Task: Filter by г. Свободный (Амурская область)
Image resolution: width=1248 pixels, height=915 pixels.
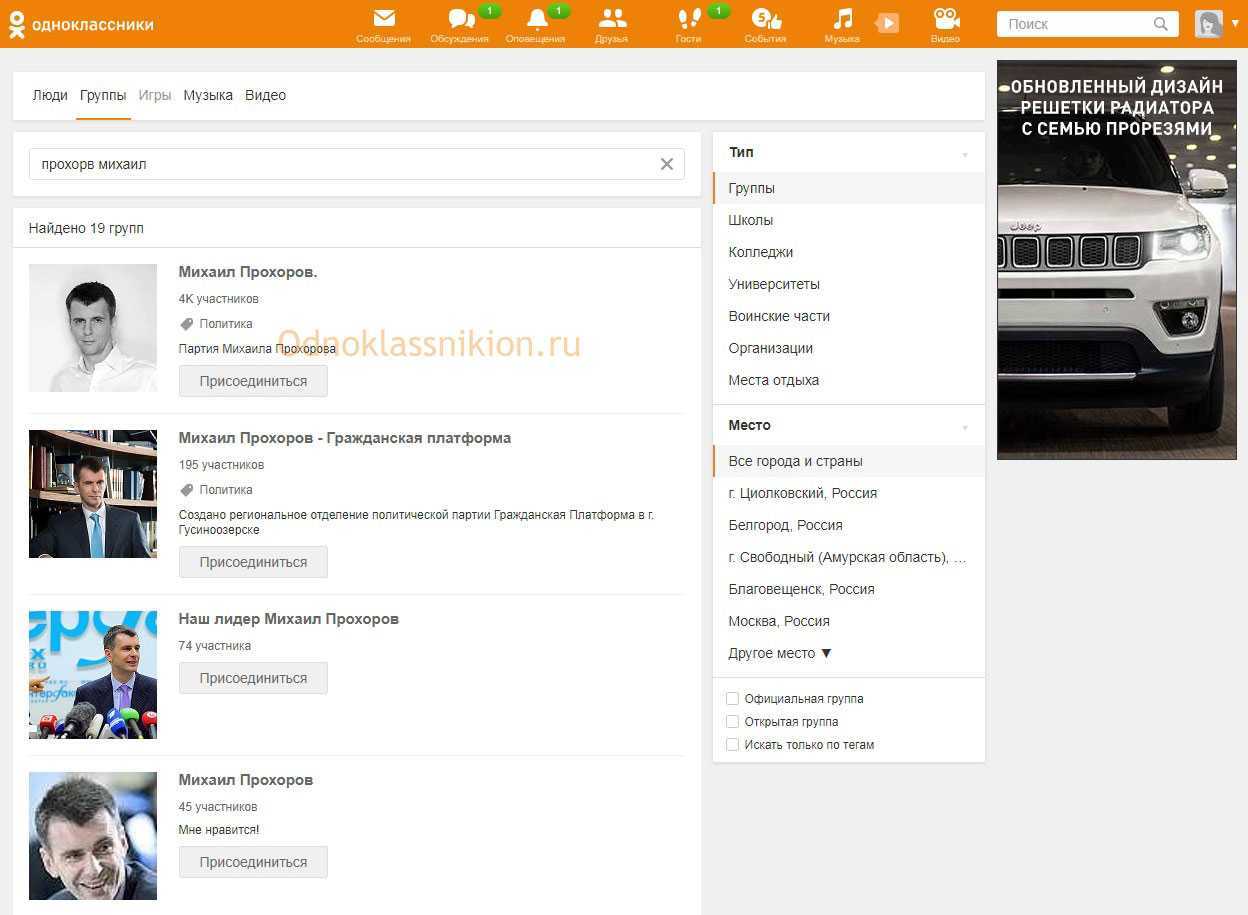Action: (849, 557)
